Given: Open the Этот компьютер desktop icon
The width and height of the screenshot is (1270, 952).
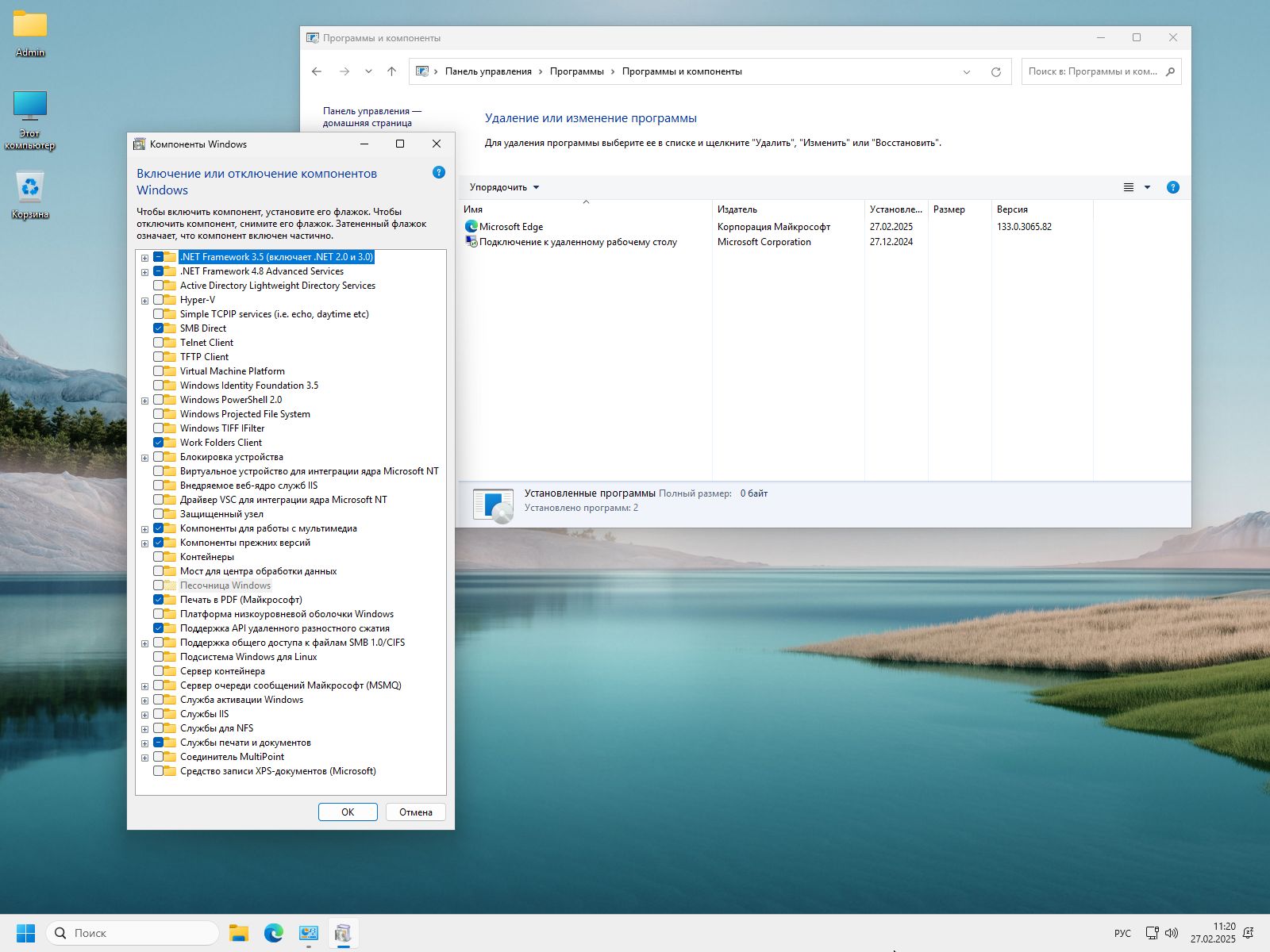Looking at the screenshot, I should coord(30,120).
